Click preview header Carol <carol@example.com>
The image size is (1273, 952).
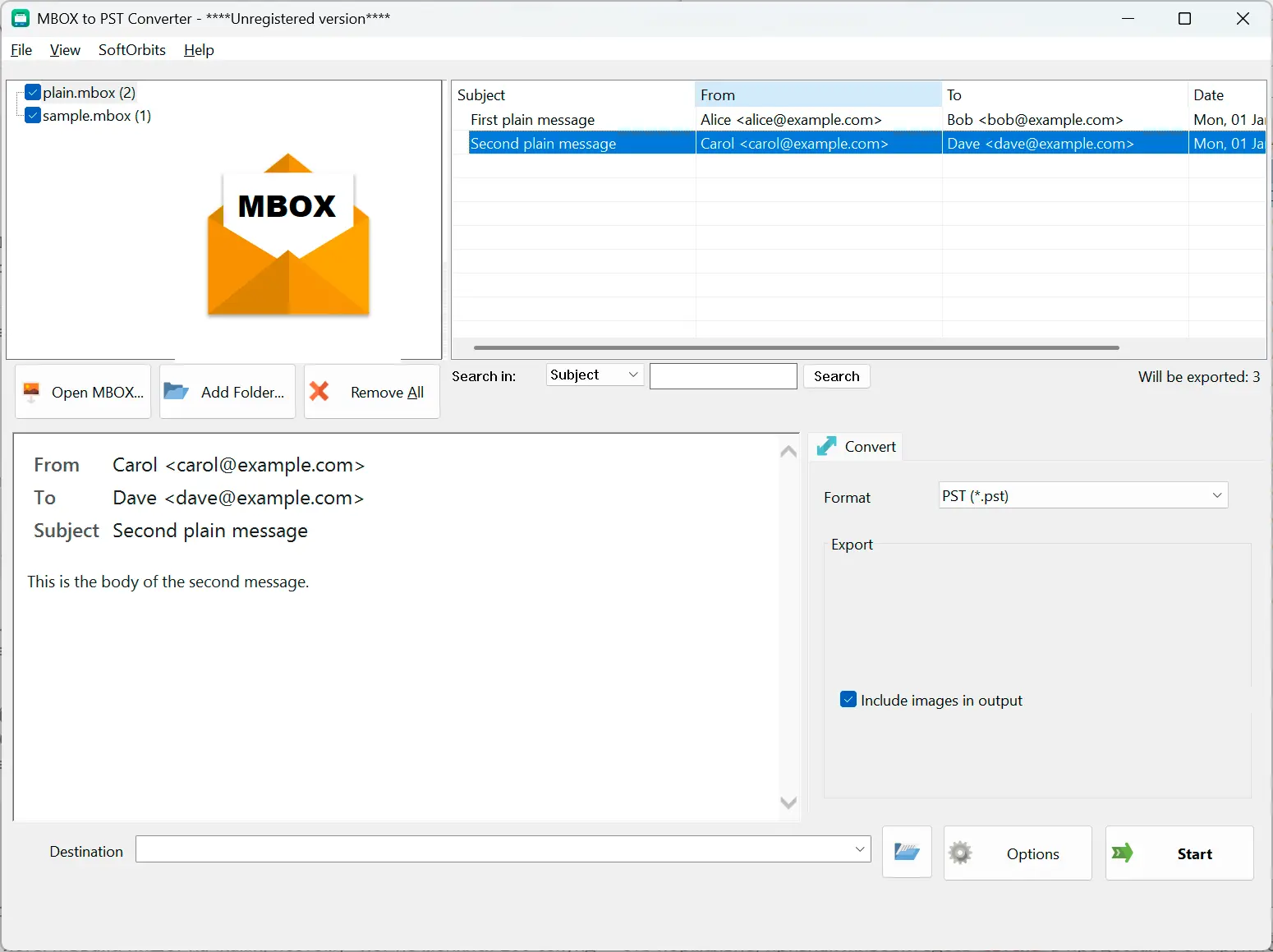tap(238, 465)
